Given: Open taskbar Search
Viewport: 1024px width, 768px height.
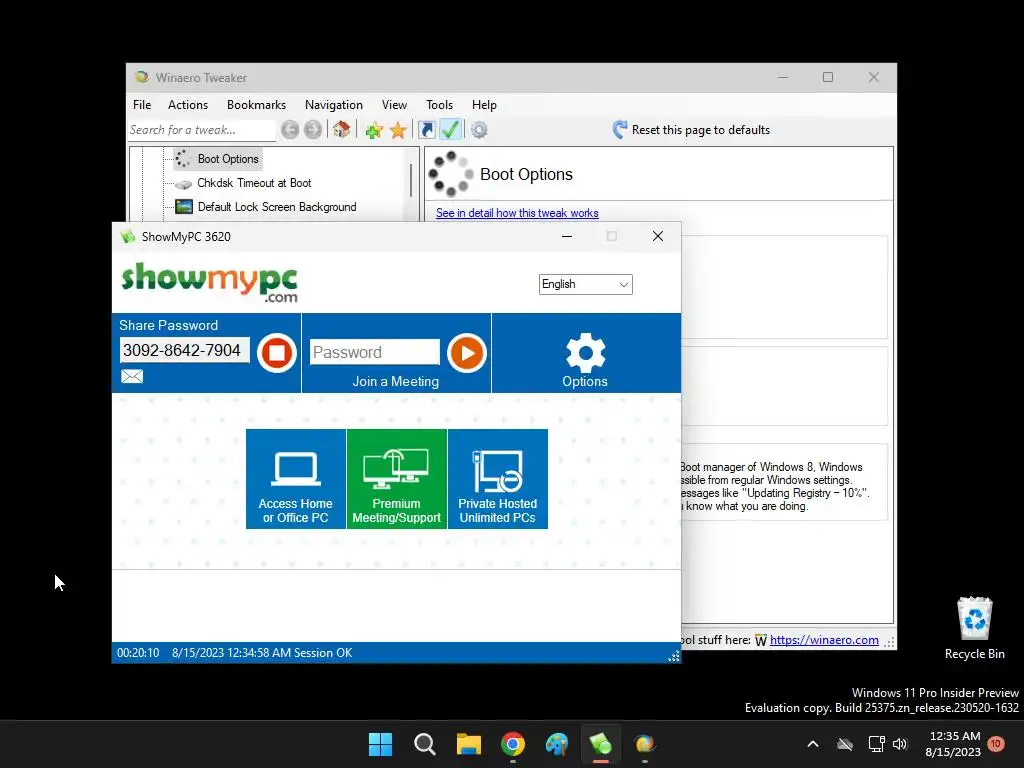Looking at the screenshot, I should click(x=424, y=744).
